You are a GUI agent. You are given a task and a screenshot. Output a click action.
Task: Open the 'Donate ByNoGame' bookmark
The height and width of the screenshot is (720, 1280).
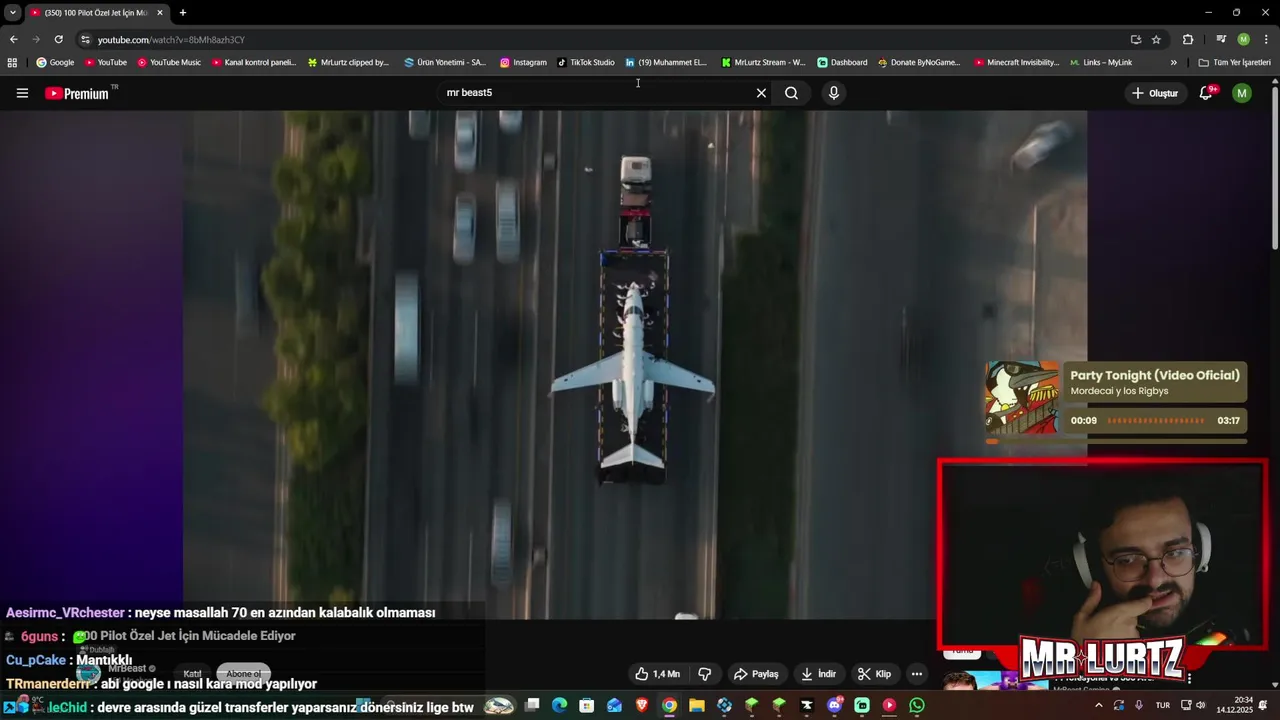(919, 62)
